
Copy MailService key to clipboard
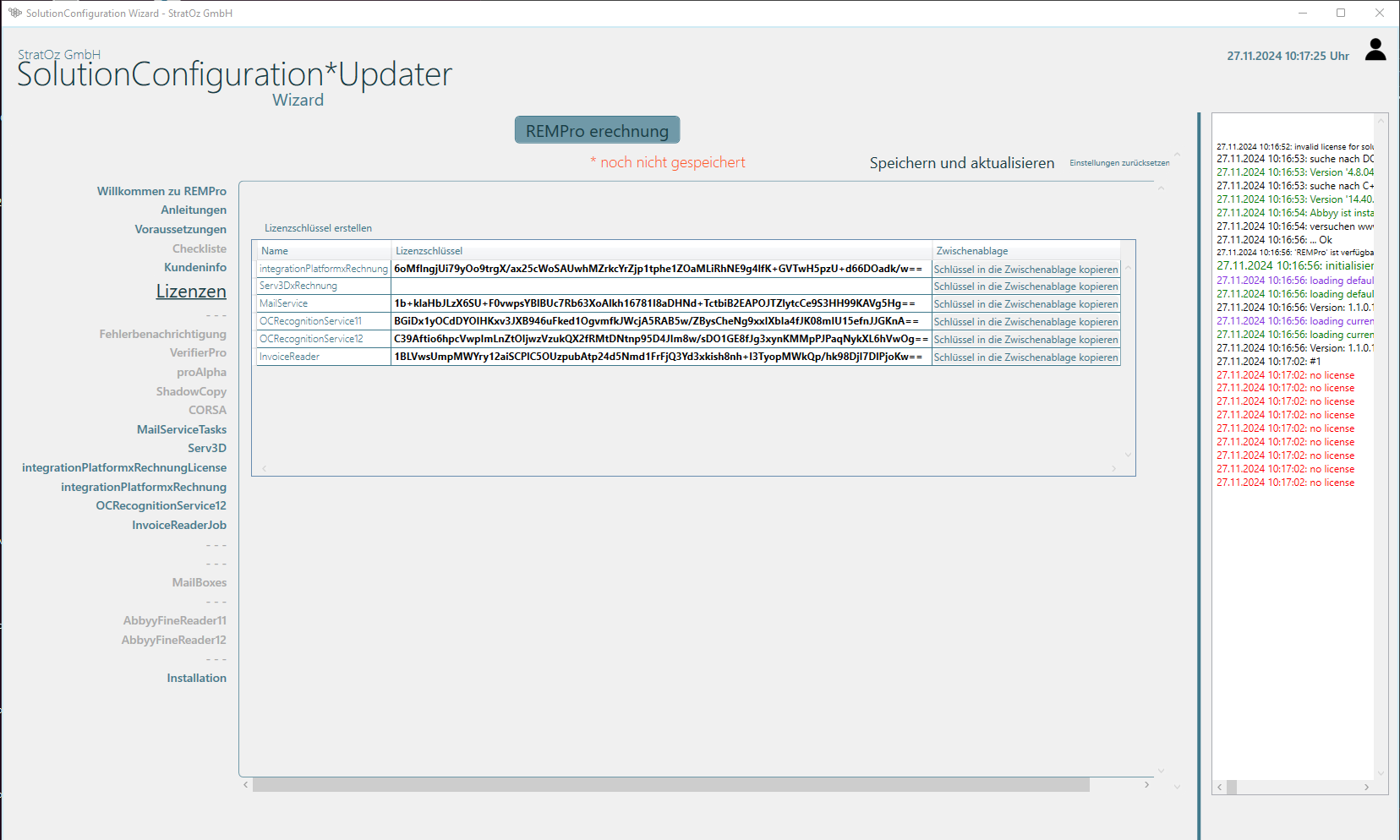coord(1025,304)
